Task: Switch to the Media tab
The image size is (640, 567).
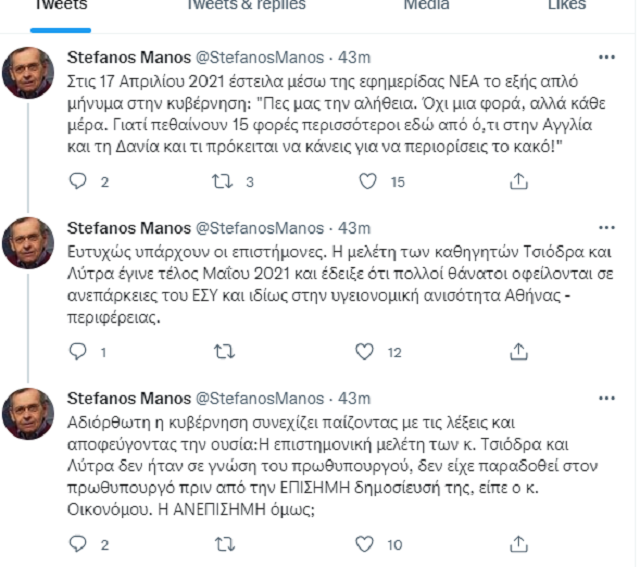Action: [x=426, y=6]
